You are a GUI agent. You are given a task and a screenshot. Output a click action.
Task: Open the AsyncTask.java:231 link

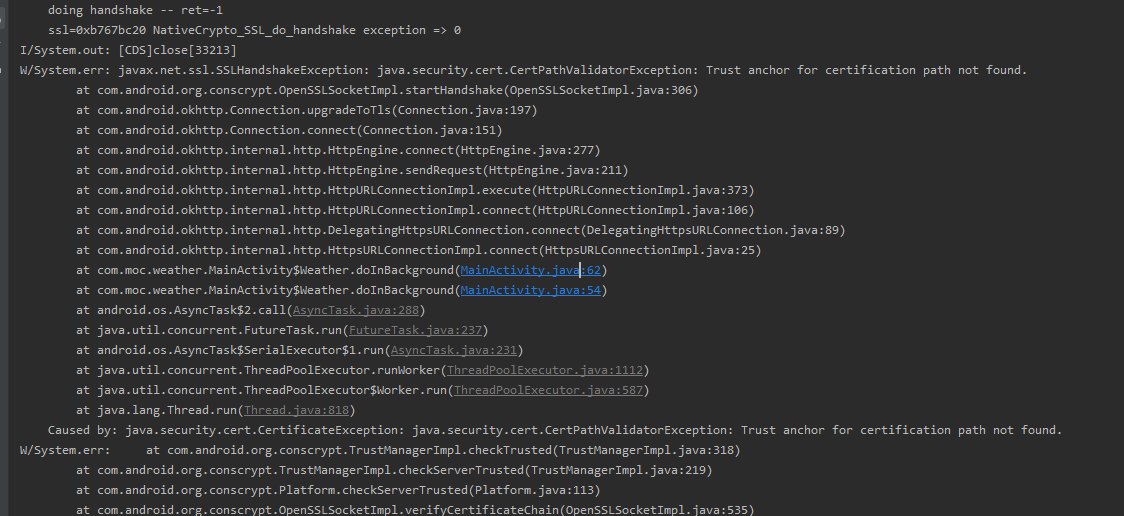click(x=454, y=350)
